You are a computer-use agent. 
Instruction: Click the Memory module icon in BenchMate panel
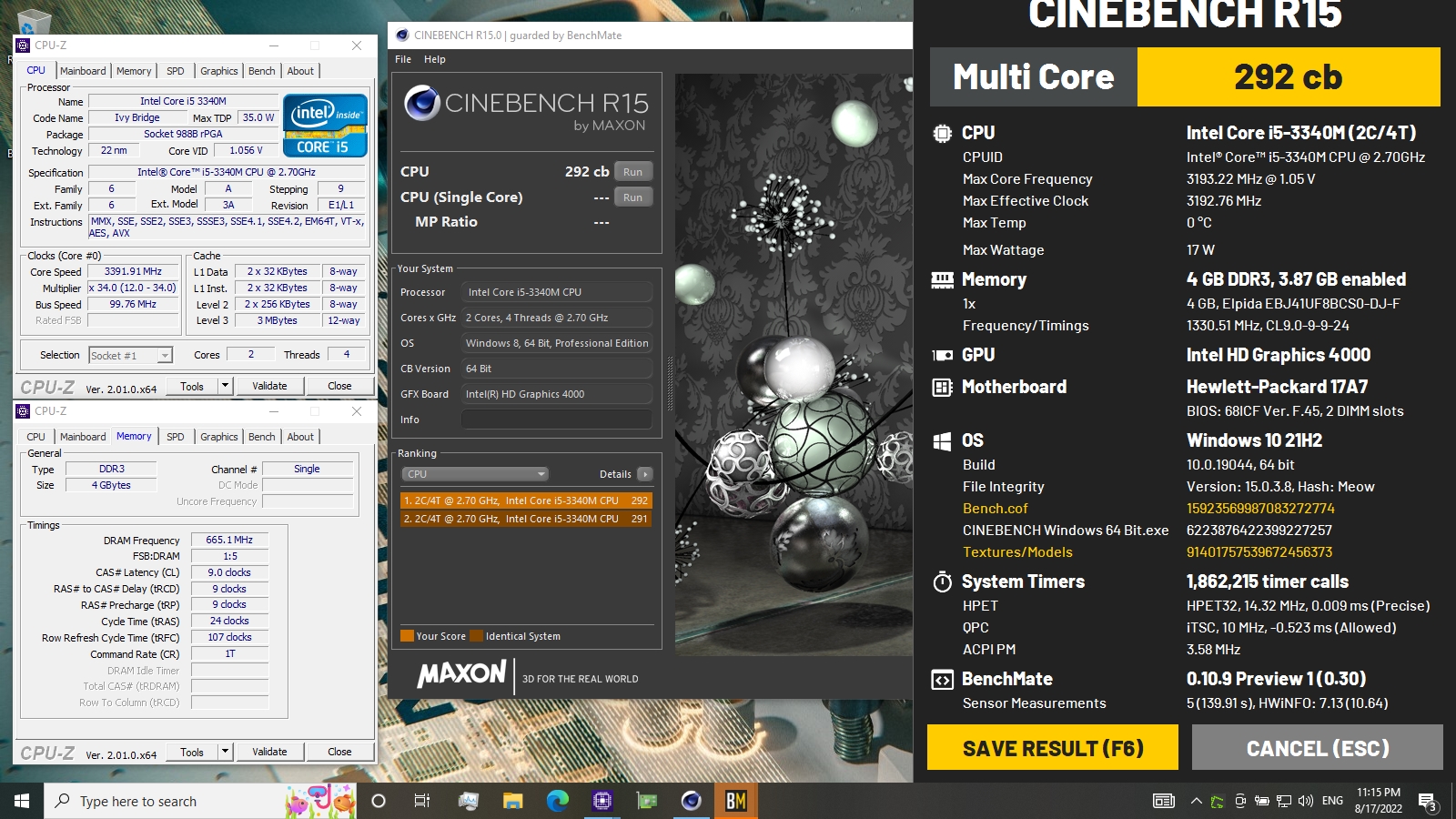pos(943,279)
